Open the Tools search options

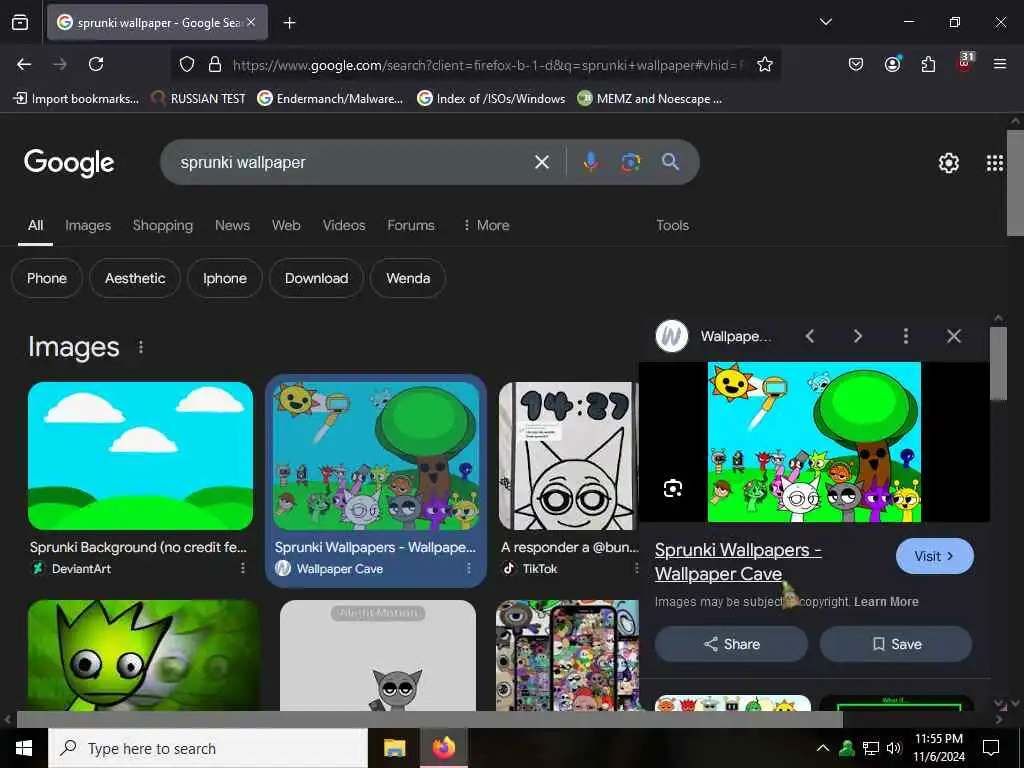pos(672,225)
